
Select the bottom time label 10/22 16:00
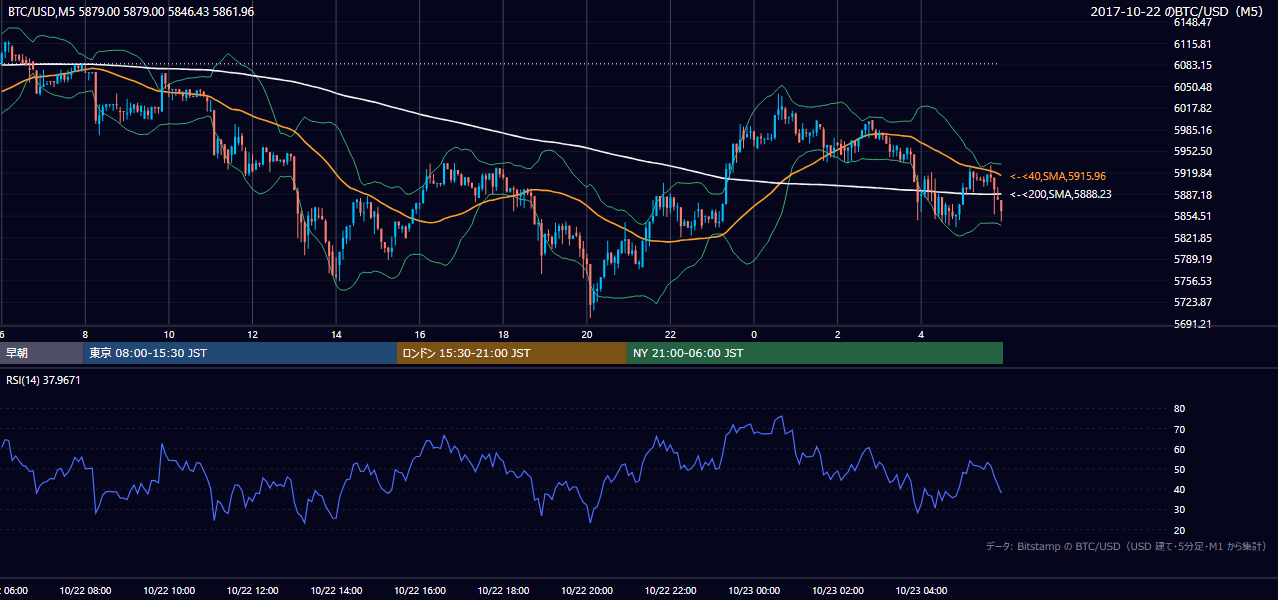point(419,591)
